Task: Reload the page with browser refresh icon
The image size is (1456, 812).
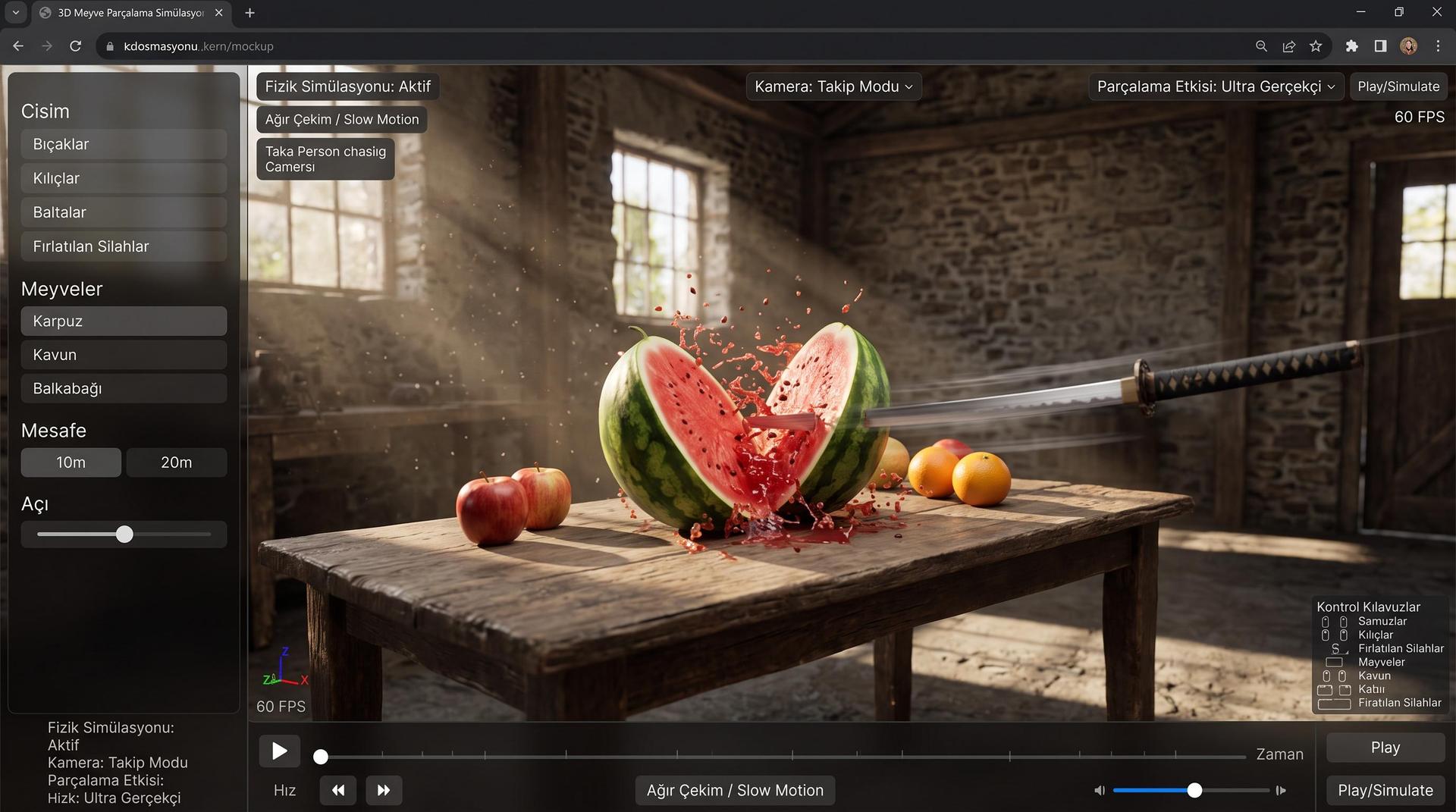Action: 75,46
